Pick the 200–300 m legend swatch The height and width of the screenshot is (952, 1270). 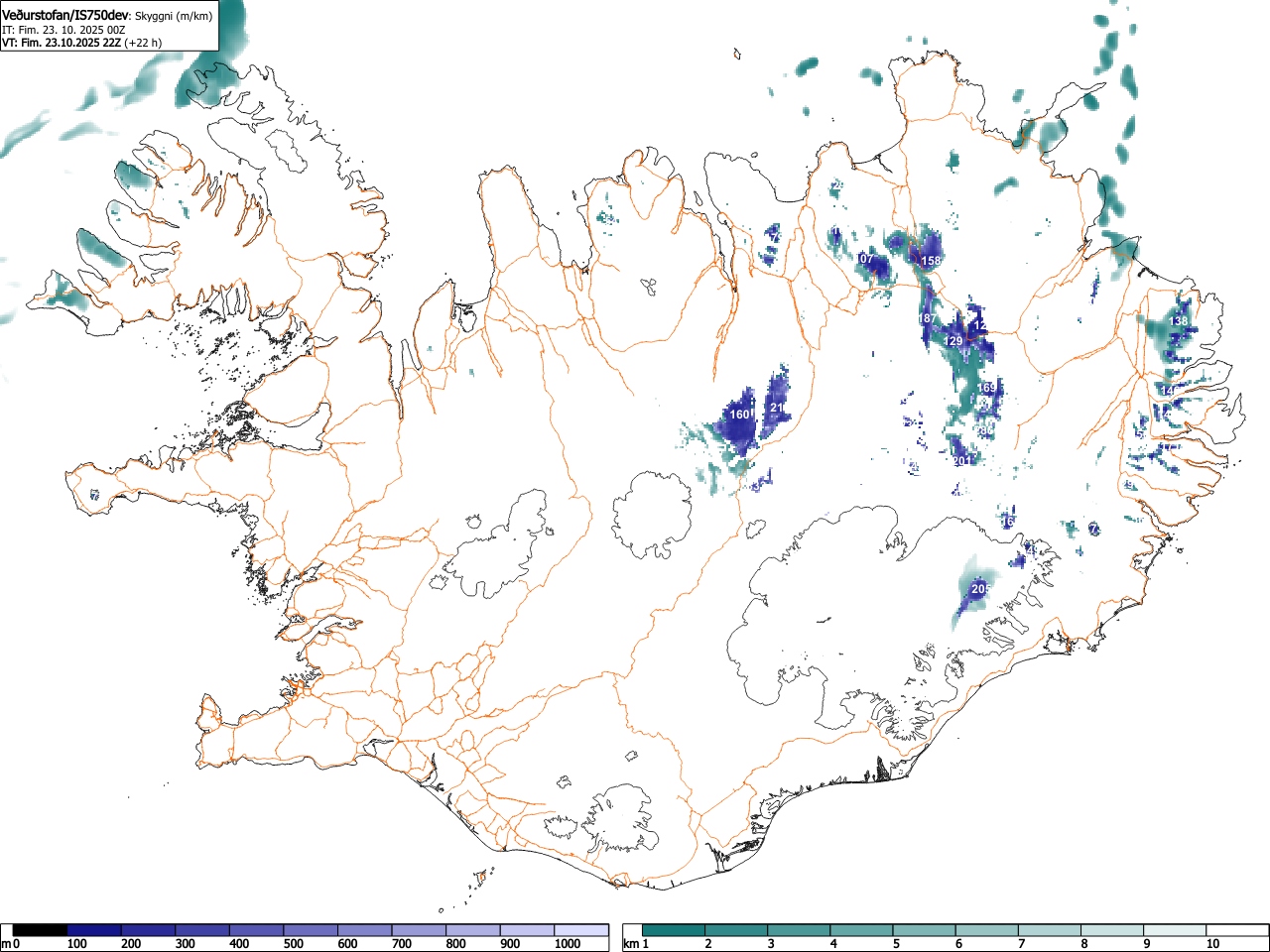(x=149, y=930)
